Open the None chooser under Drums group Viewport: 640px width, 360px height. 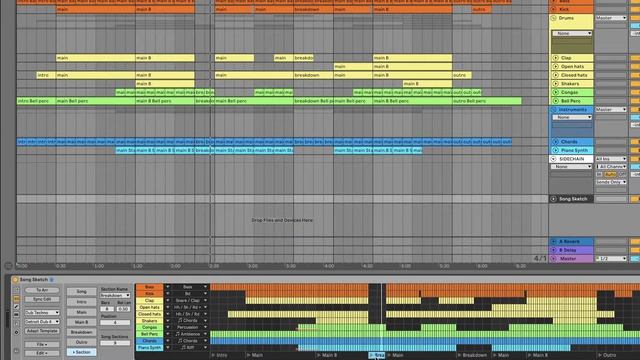(572, 33)
